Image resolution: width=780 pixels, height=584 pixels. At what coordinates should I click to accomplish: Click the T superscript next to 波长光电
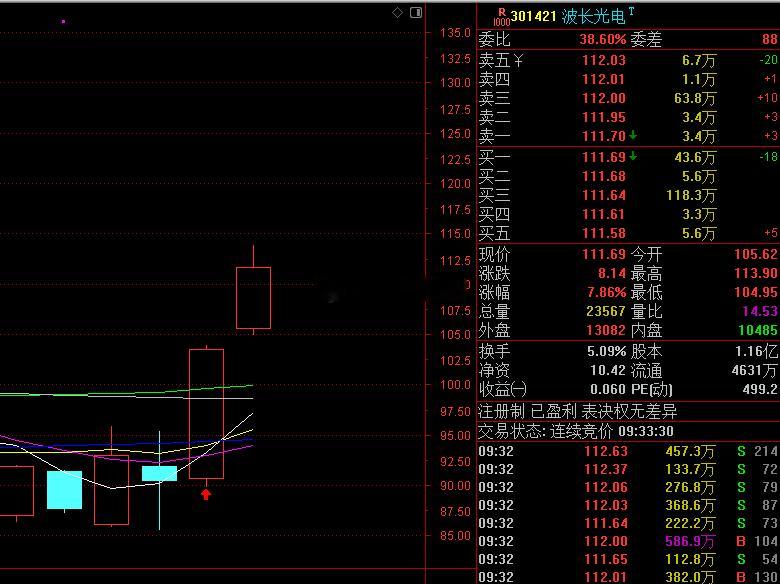tap(631, 10)
